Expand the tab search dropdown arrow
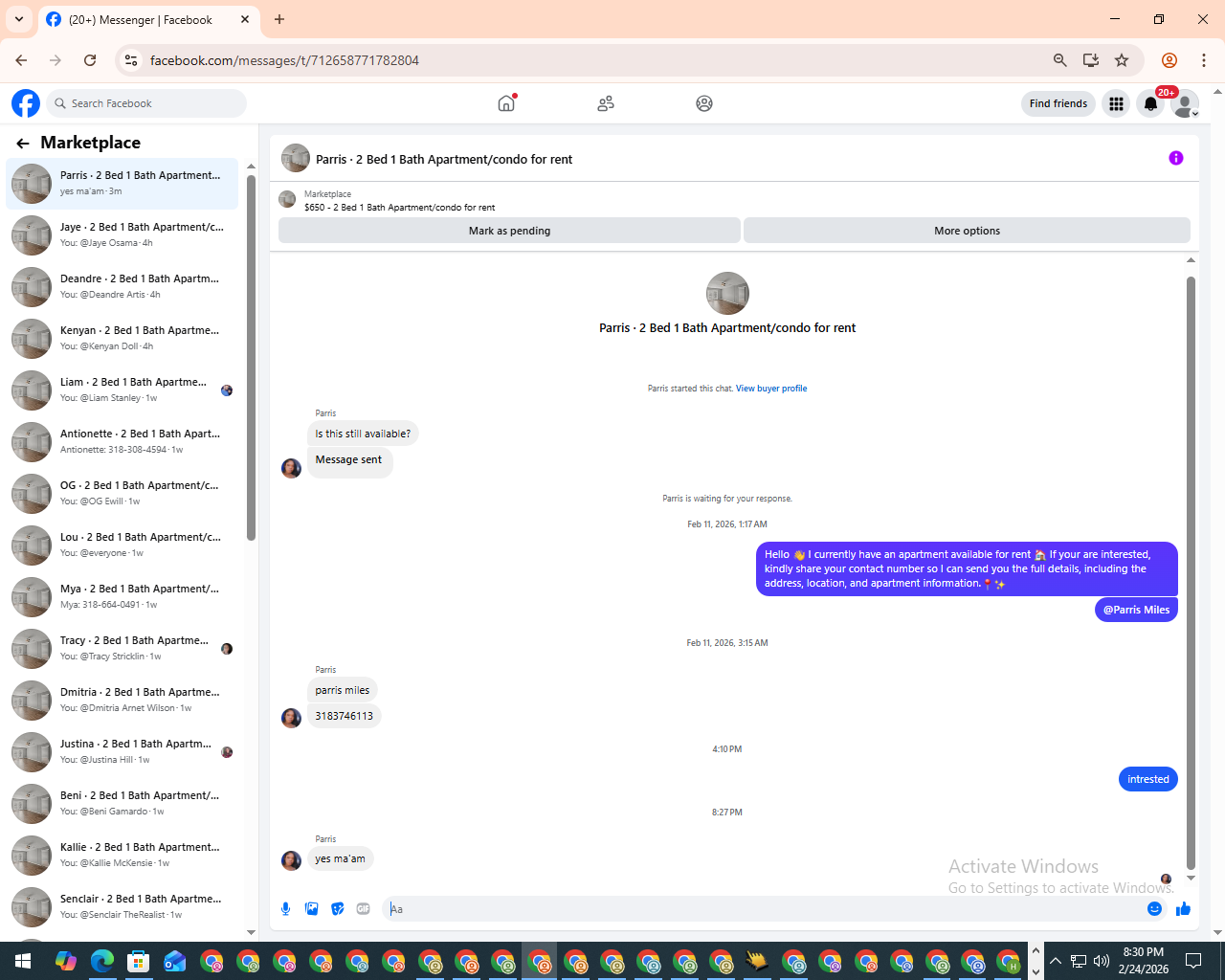Viewport: 1225px width, 980px height. 19,19
